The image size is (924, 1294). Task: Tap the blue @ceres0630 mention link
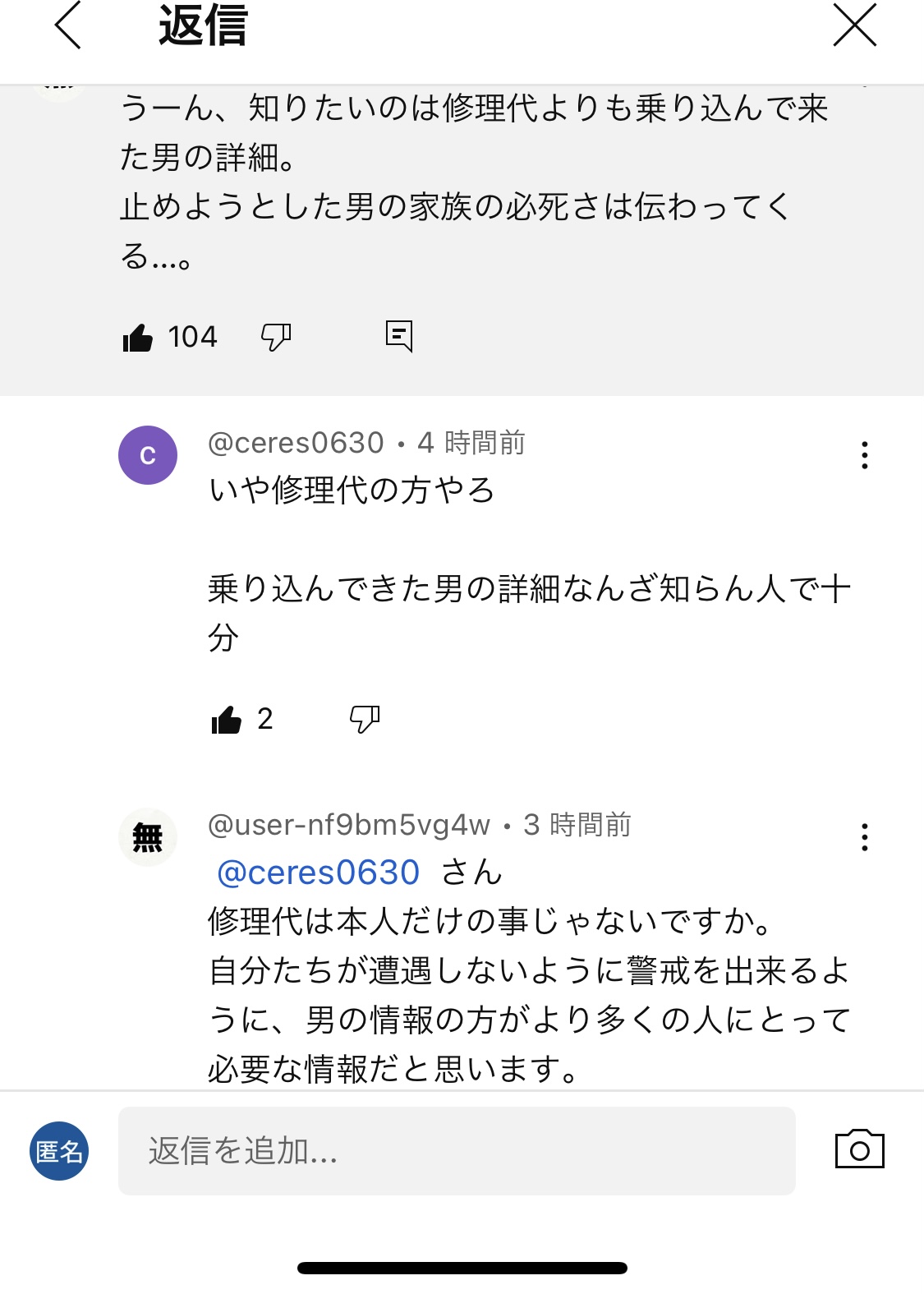pyautogui.click(x=318, y=873)
